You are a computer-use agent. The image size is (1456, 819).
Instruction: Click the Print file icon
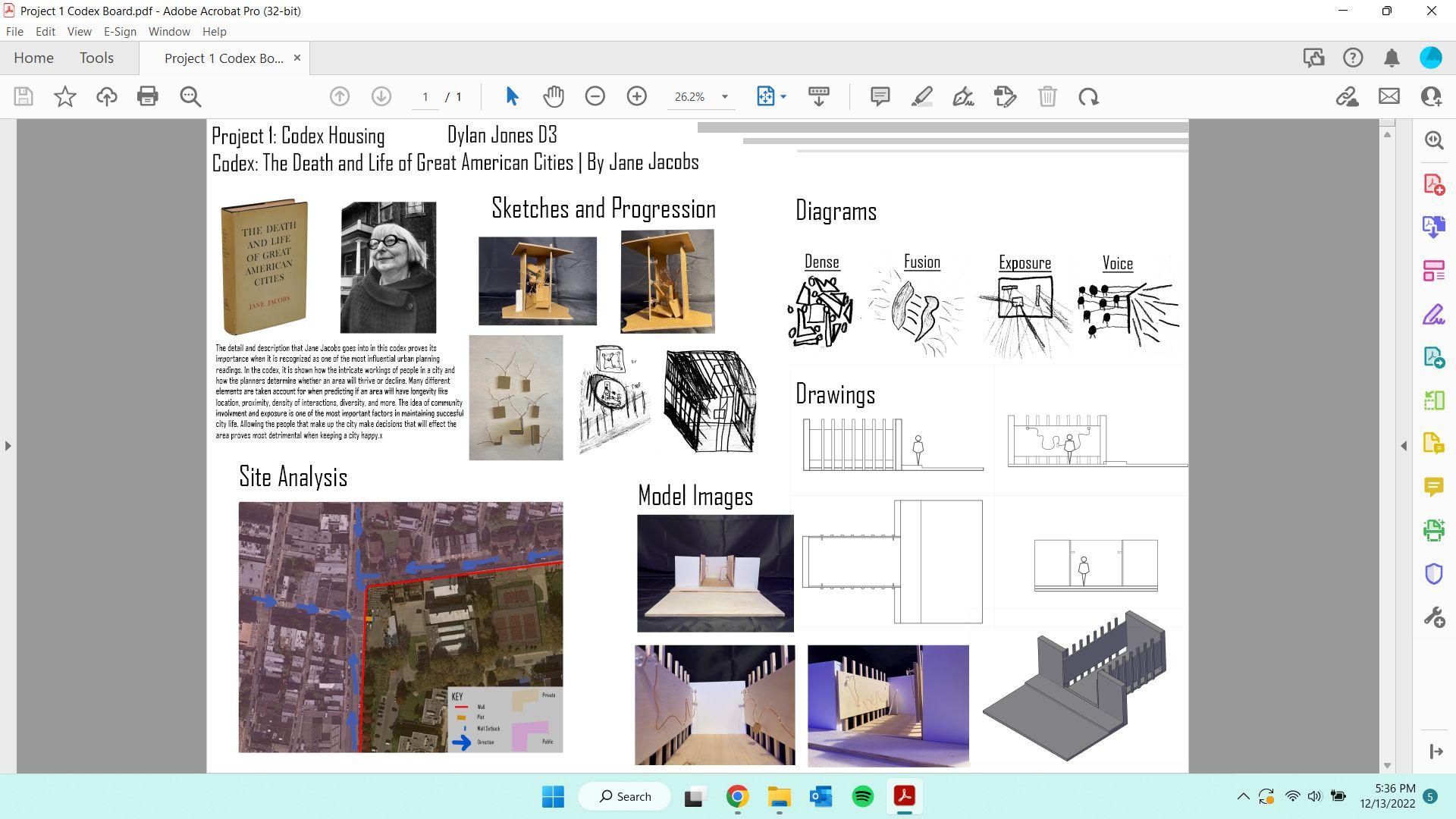pos(147,96)
